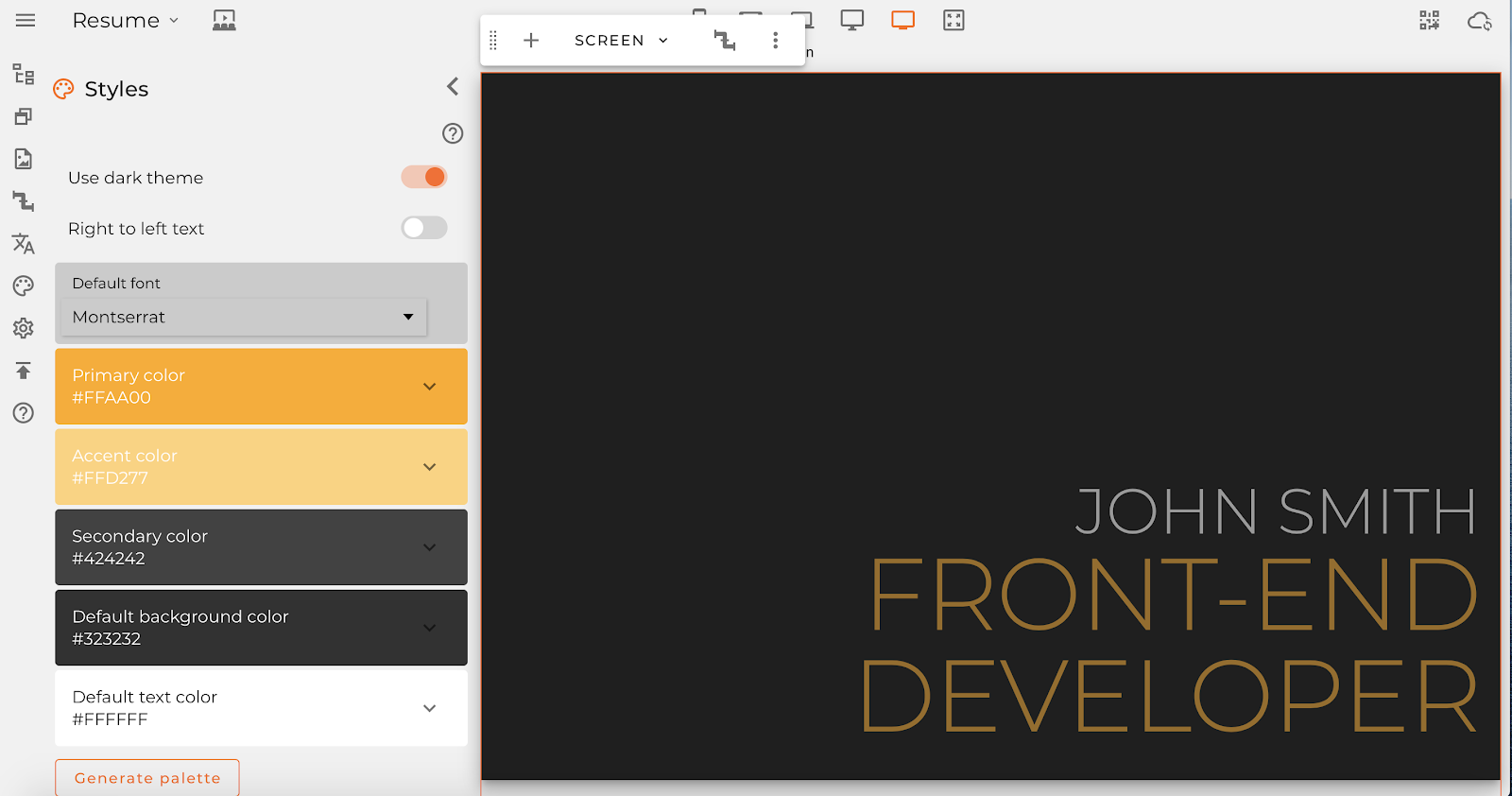Click the chevron on Default text color
Viewport: 1512px width, 796px height.
[x=430, y=708]
